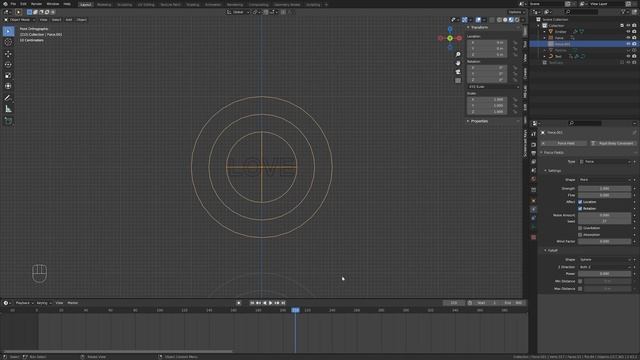The height and width of the screenshot is (360, 640).
Task: Switch to the Layout workspace tab
Action: pyautogui.click(x=86, y=4)
